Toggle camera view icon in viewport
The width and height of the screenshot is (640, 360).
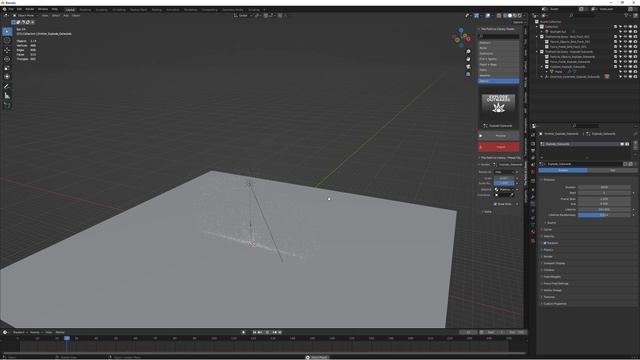click(x=468, y=67)
